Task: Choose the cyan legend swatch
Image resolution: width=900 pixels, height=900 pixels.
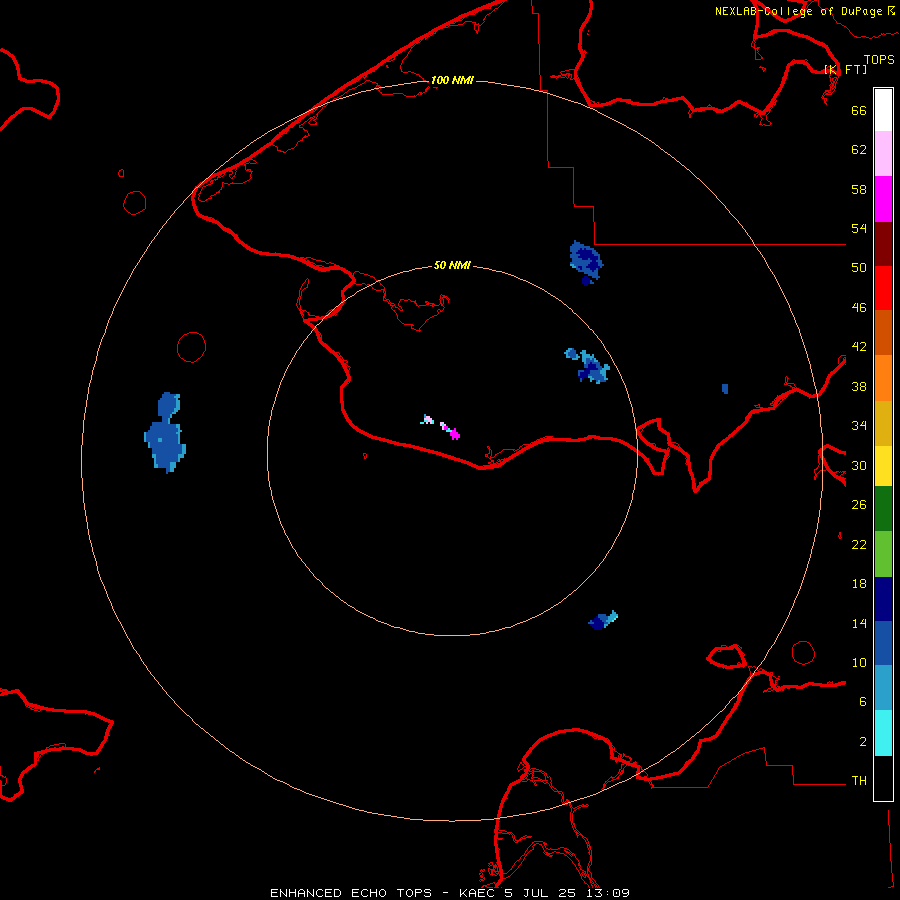Action: tap(883, 733)
